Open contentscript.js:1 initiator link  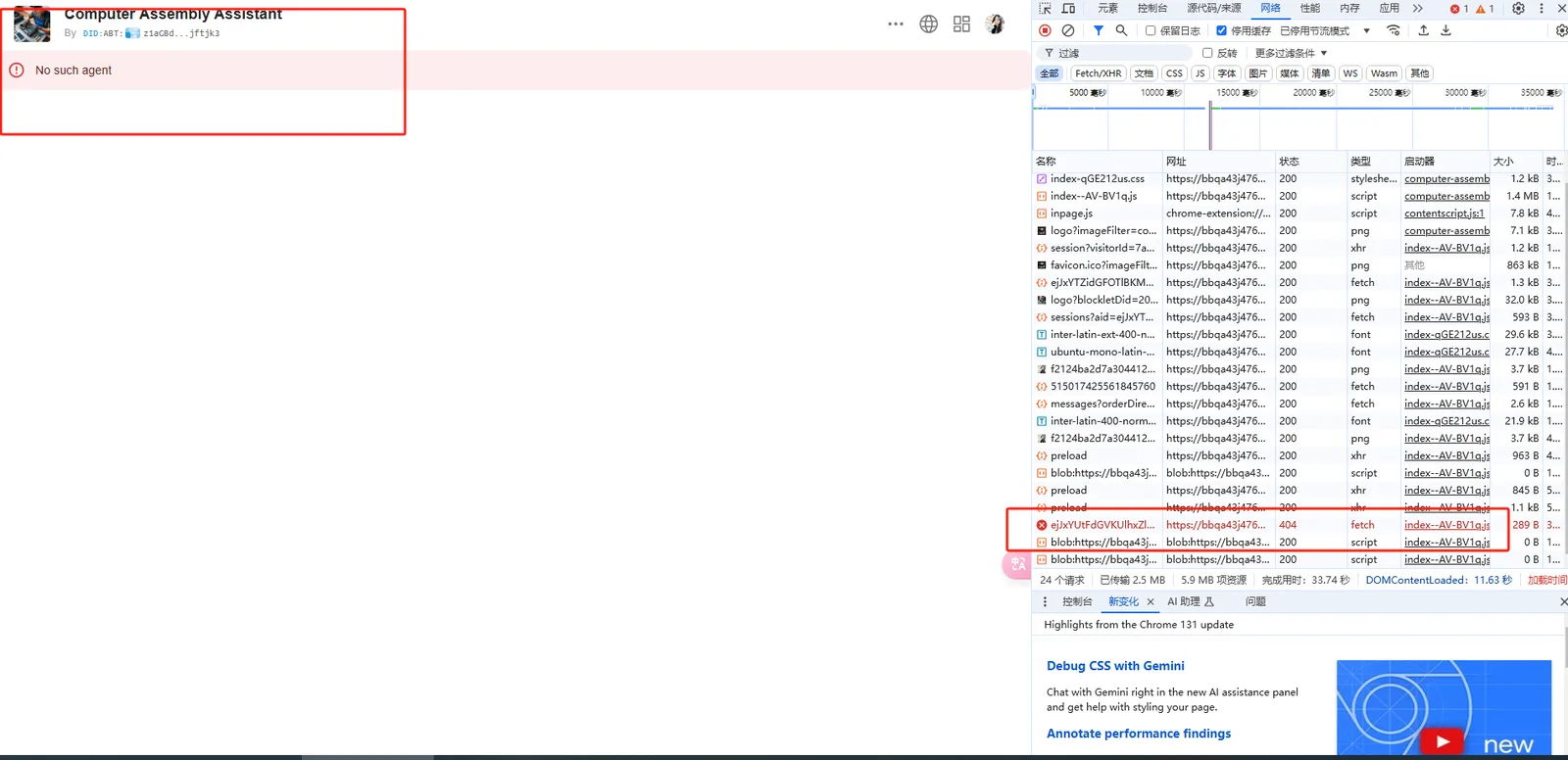(x=1445, y=214)
